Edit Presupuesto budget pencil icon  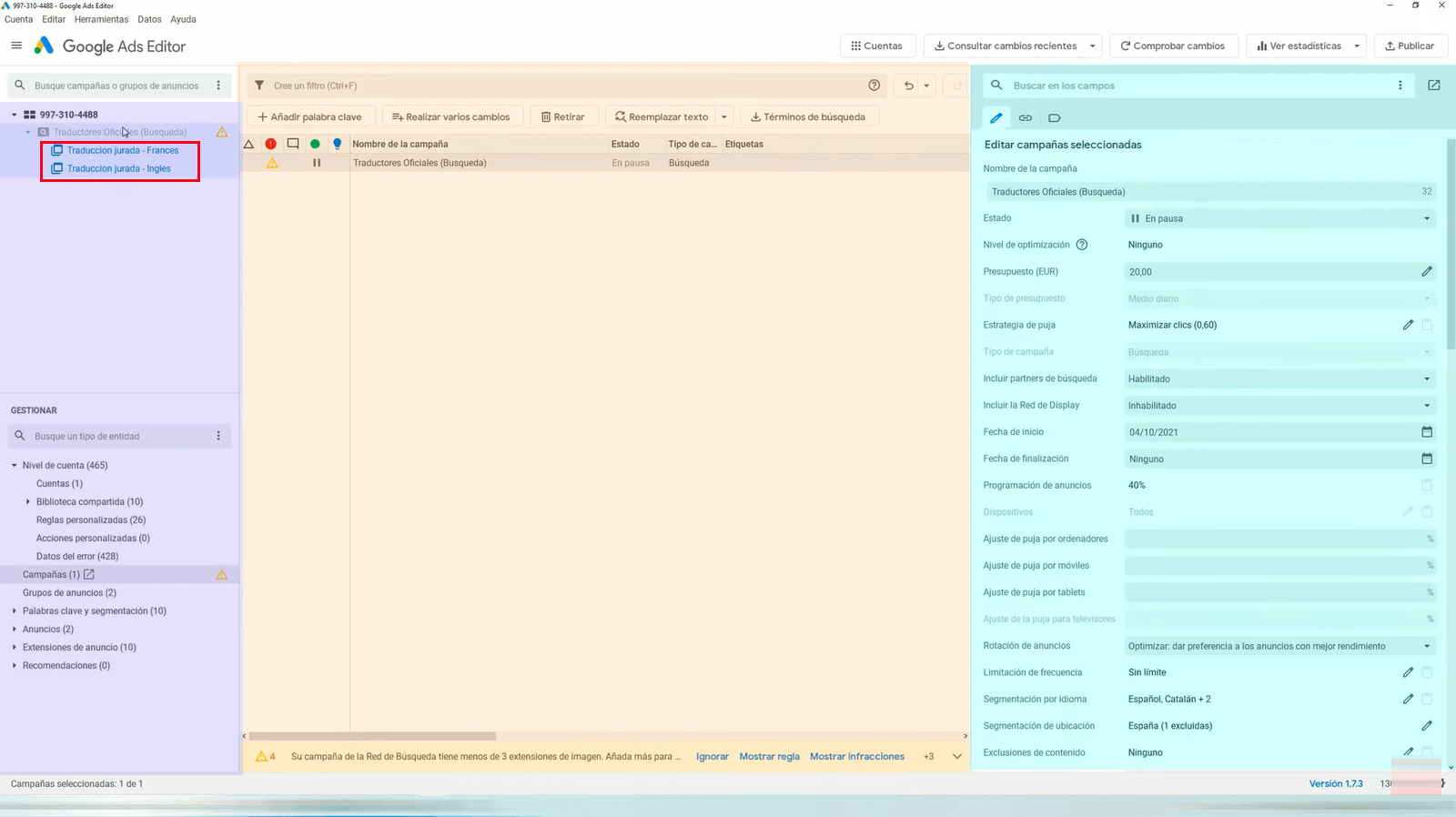pyautogui.click(x=1427, y=271)
